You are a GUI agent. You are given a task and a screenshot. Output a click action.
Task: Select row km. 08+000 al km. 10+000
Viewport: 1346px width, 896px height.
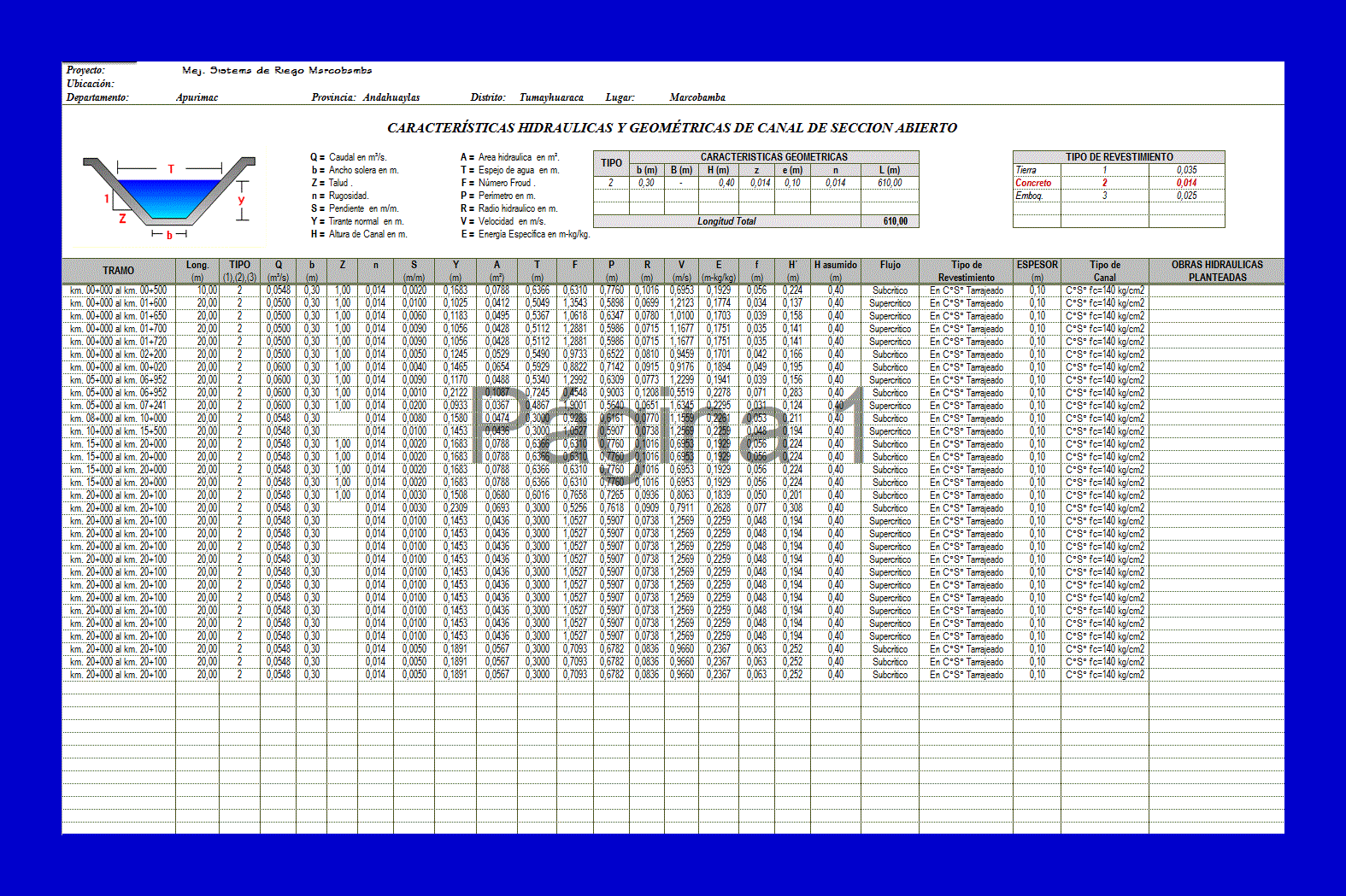(673, 419)
